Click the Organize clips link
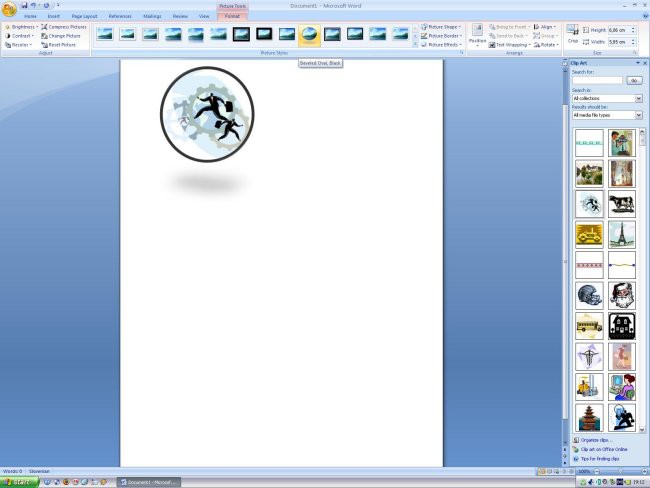Viewport: 650px width, 488px height. coord(597,440)
